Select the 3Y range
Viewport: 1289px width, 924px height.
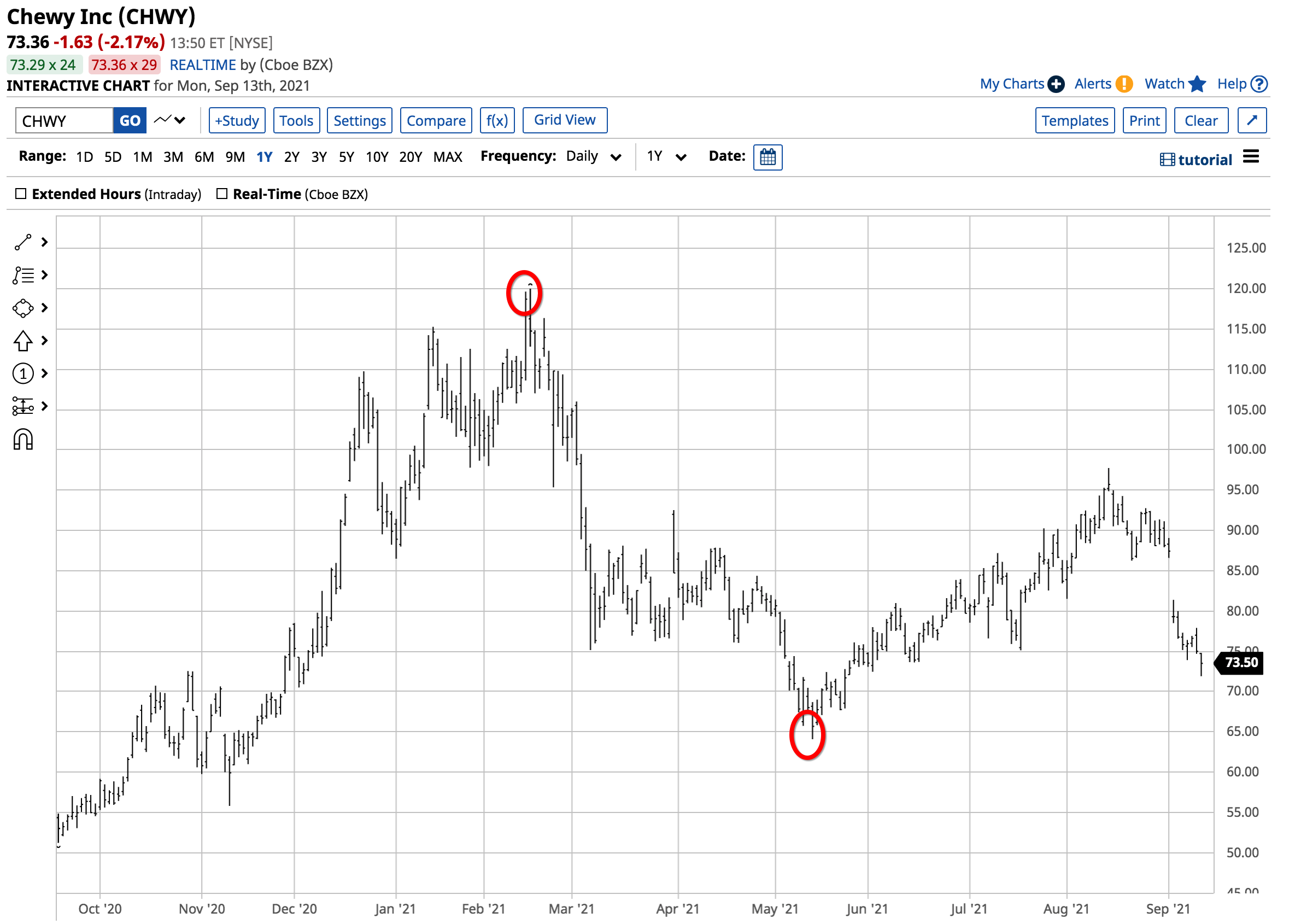point(319,157)
